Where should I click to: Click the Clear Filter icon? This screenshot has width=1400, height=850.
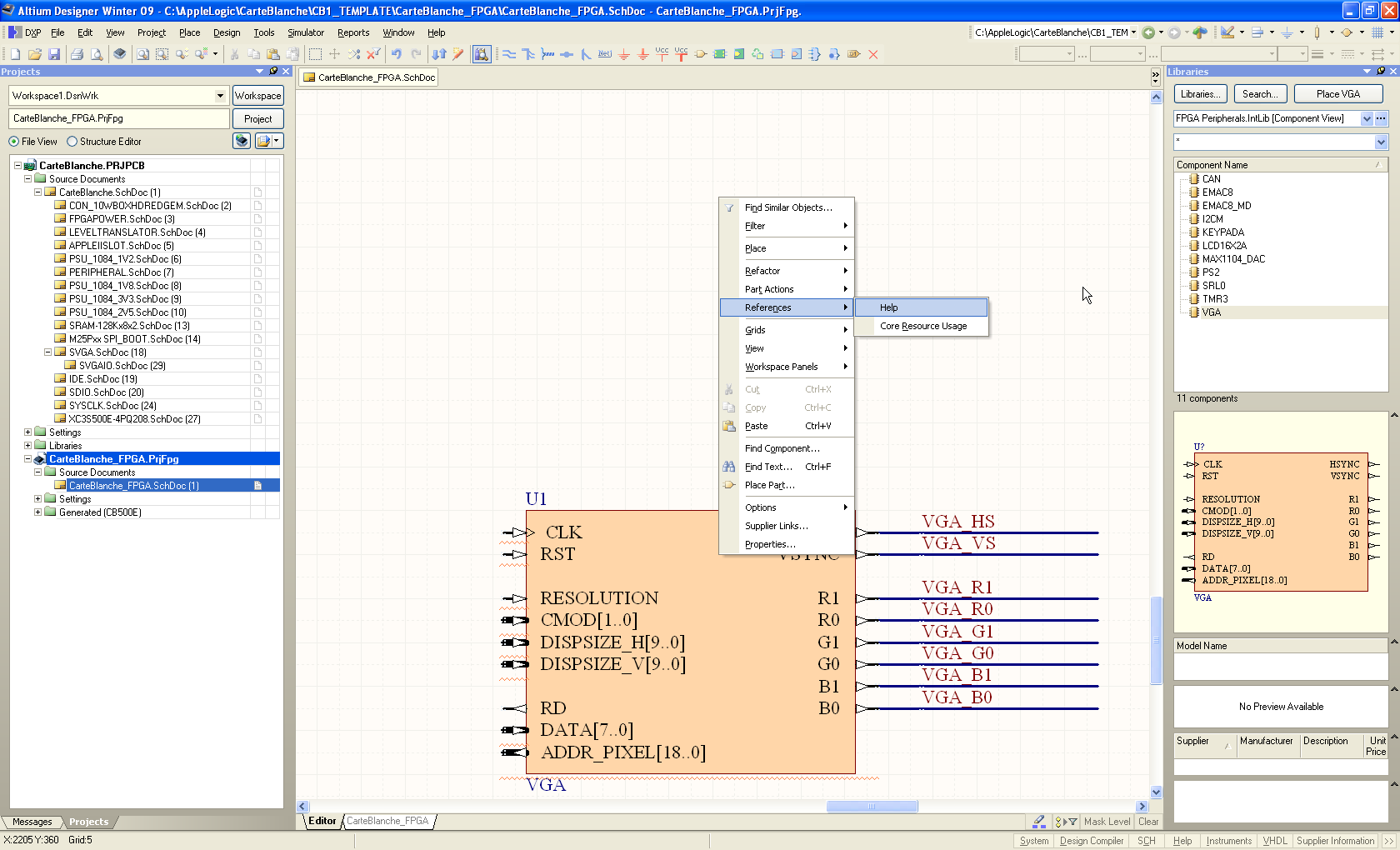click(x=373, y=54)
